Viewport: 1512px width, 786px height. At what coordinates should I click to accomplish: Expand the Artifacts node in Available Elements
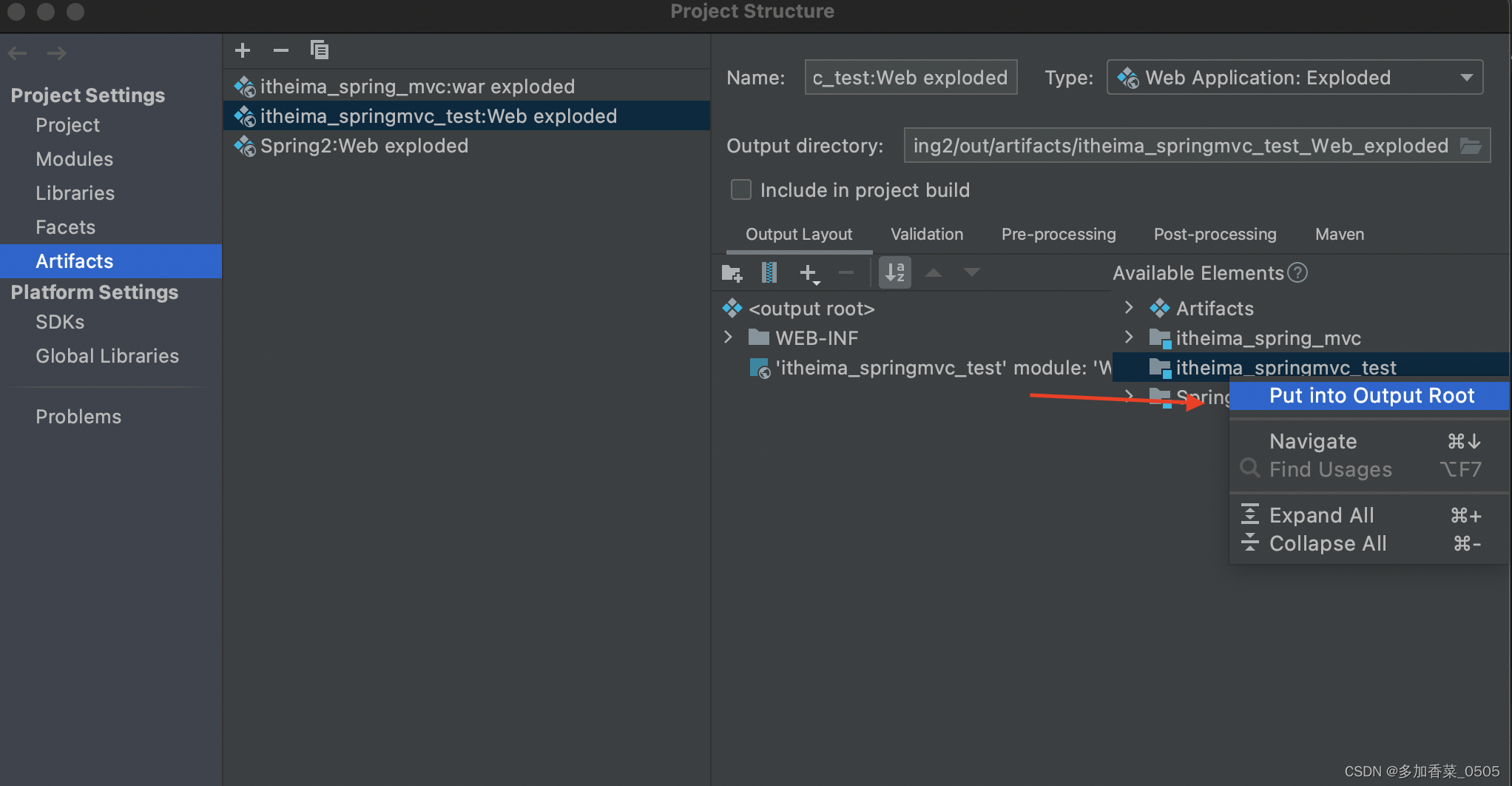point(1129,307)
